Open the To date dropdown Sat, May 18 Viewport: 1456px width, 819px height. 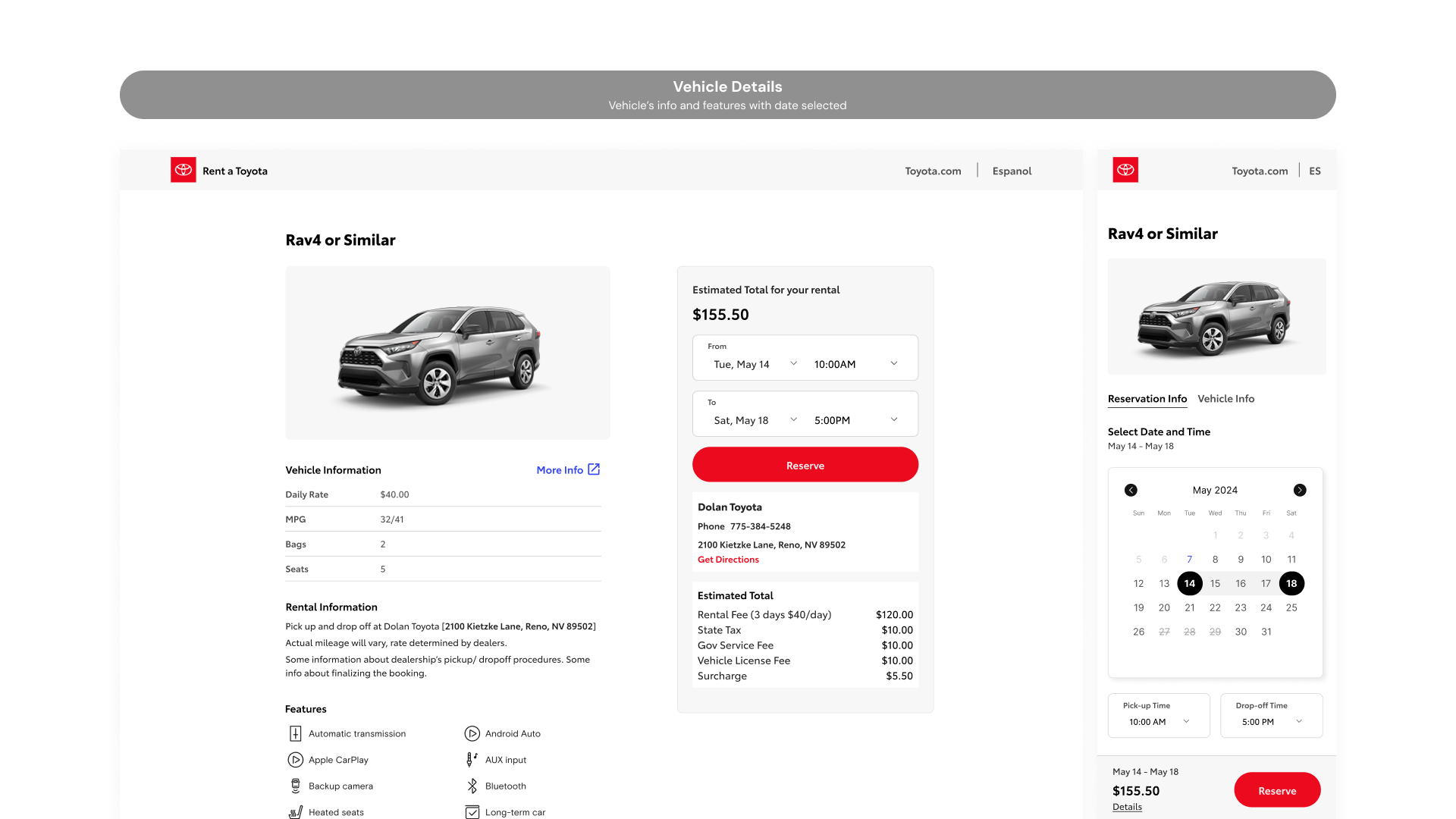coord(755,420)
